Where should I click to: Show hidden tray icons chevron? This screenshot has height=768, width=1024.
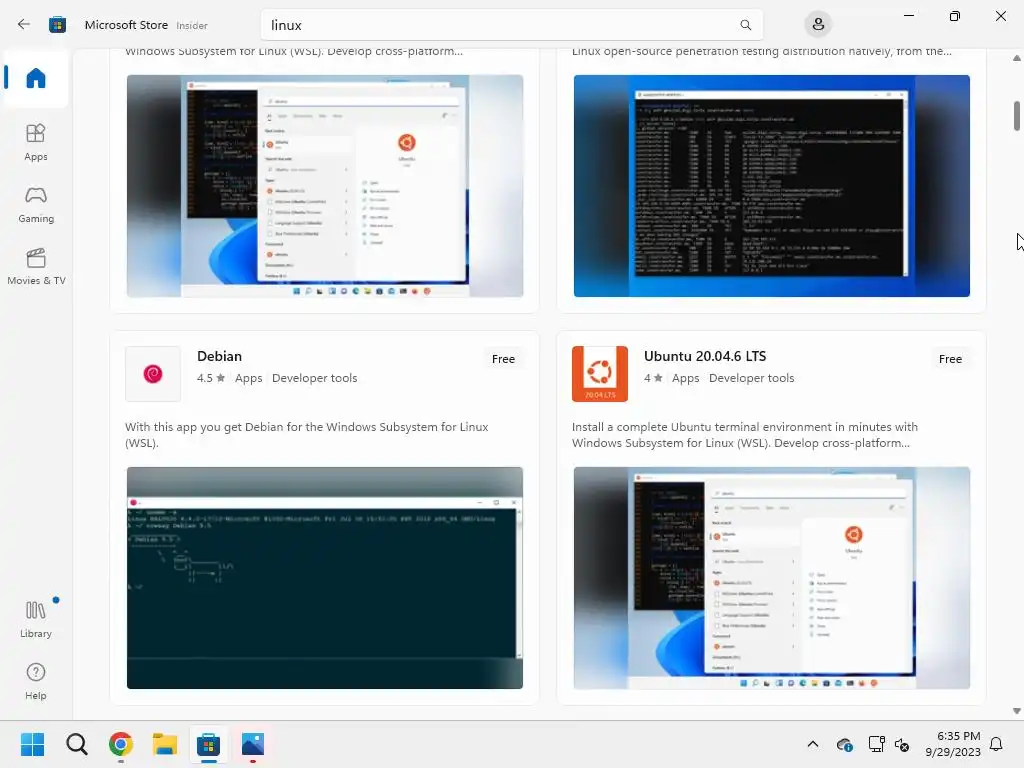tap(812, 744)
